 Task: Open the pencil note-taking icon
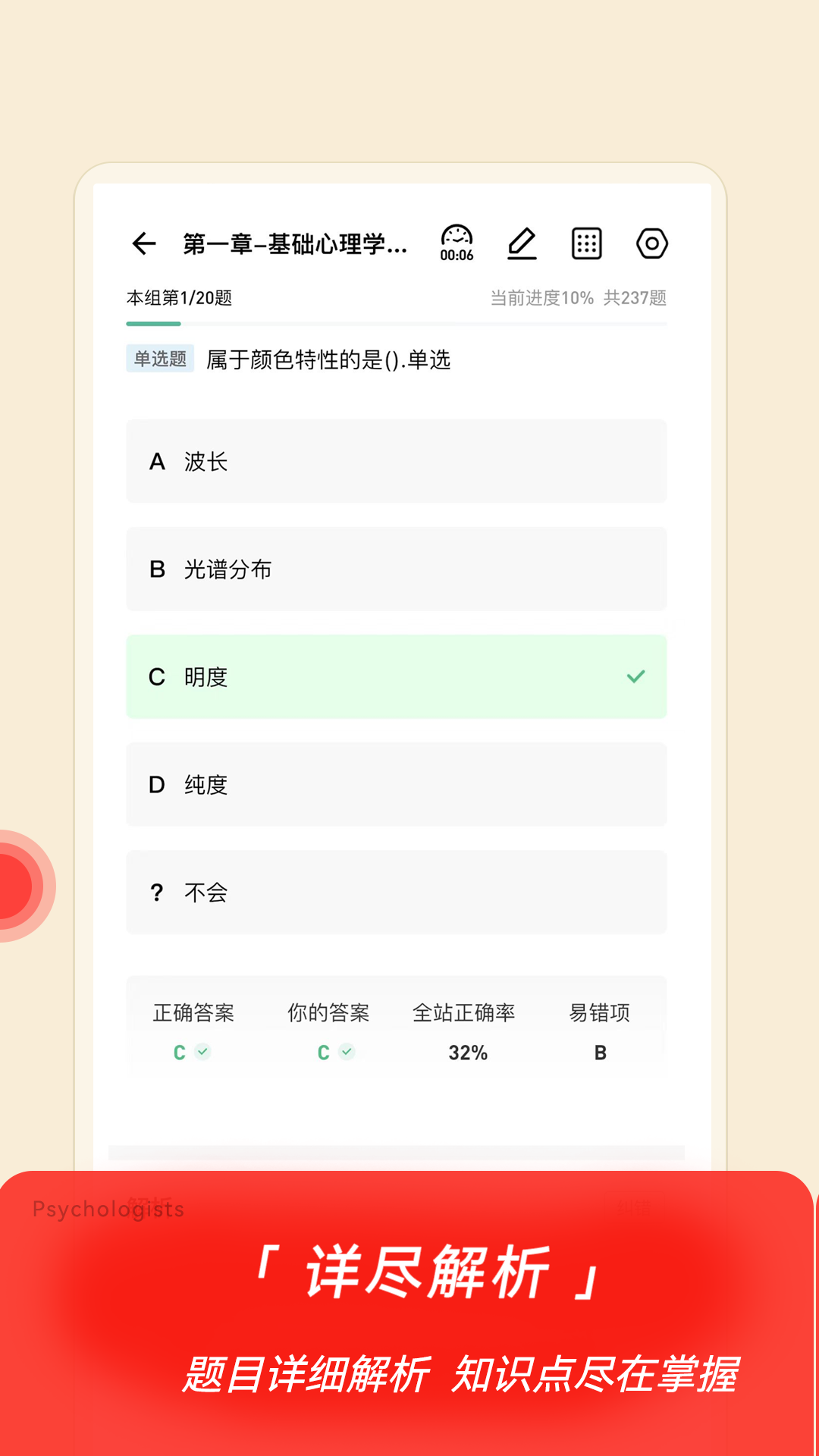click(522, 243)
